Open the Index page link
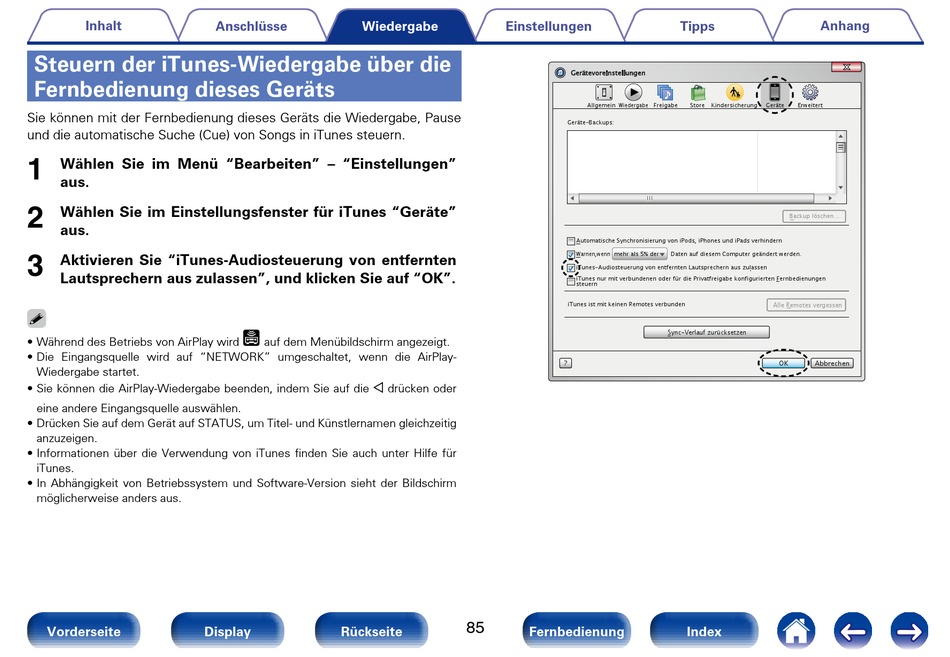This screenshot has width=950, height=657. [x=704, y=631]
